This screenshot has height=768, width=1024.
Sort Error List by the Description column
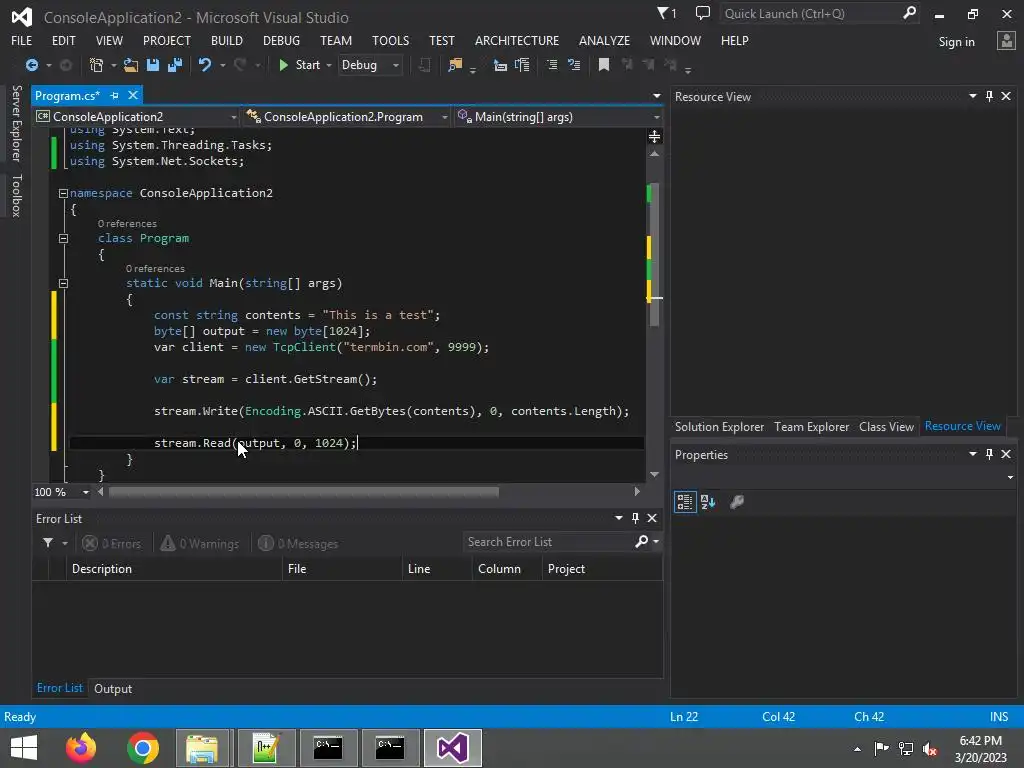click(x=174, y=569)
